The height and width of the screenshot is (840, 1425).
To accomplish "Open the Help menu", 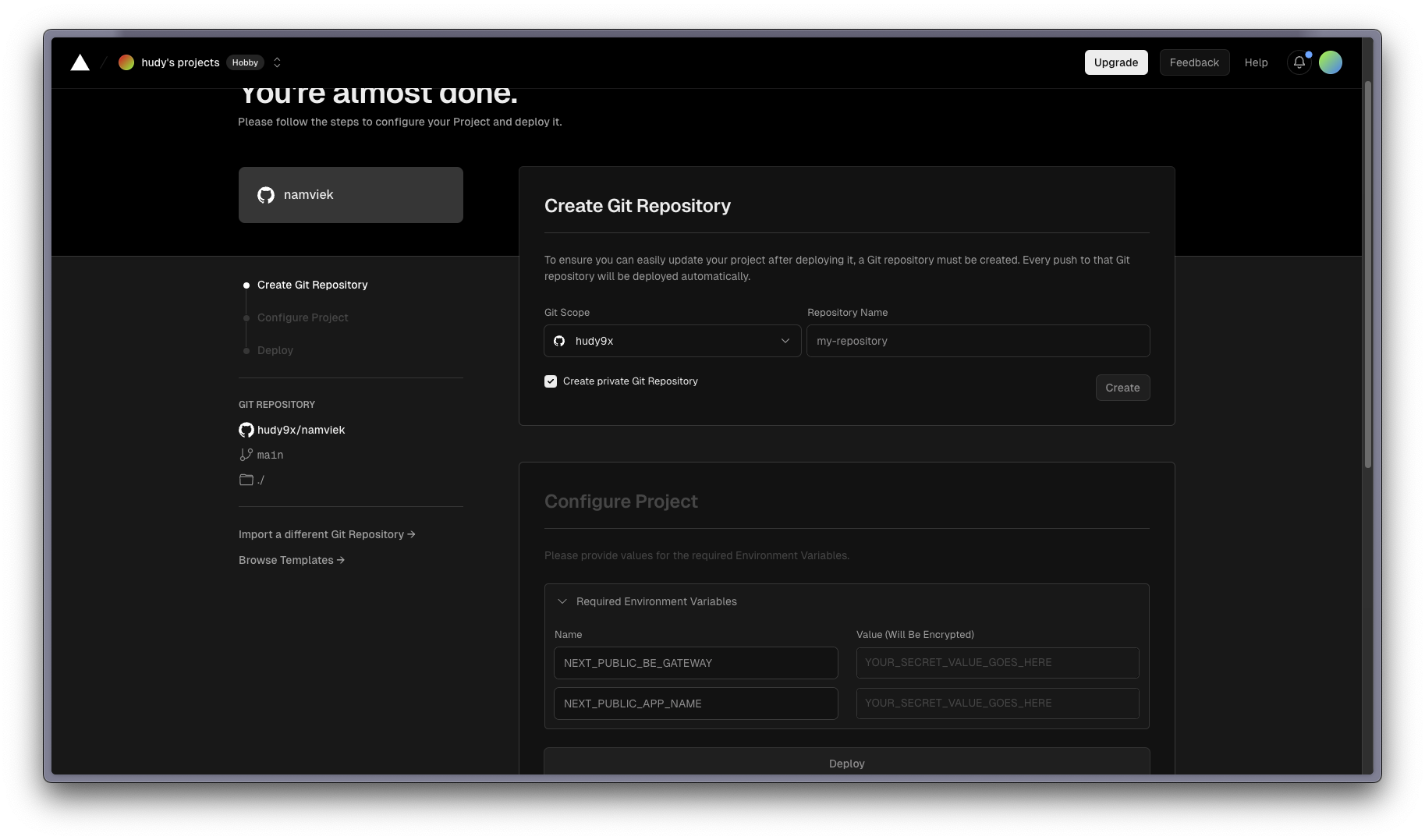I will (x=1256, y=62).
